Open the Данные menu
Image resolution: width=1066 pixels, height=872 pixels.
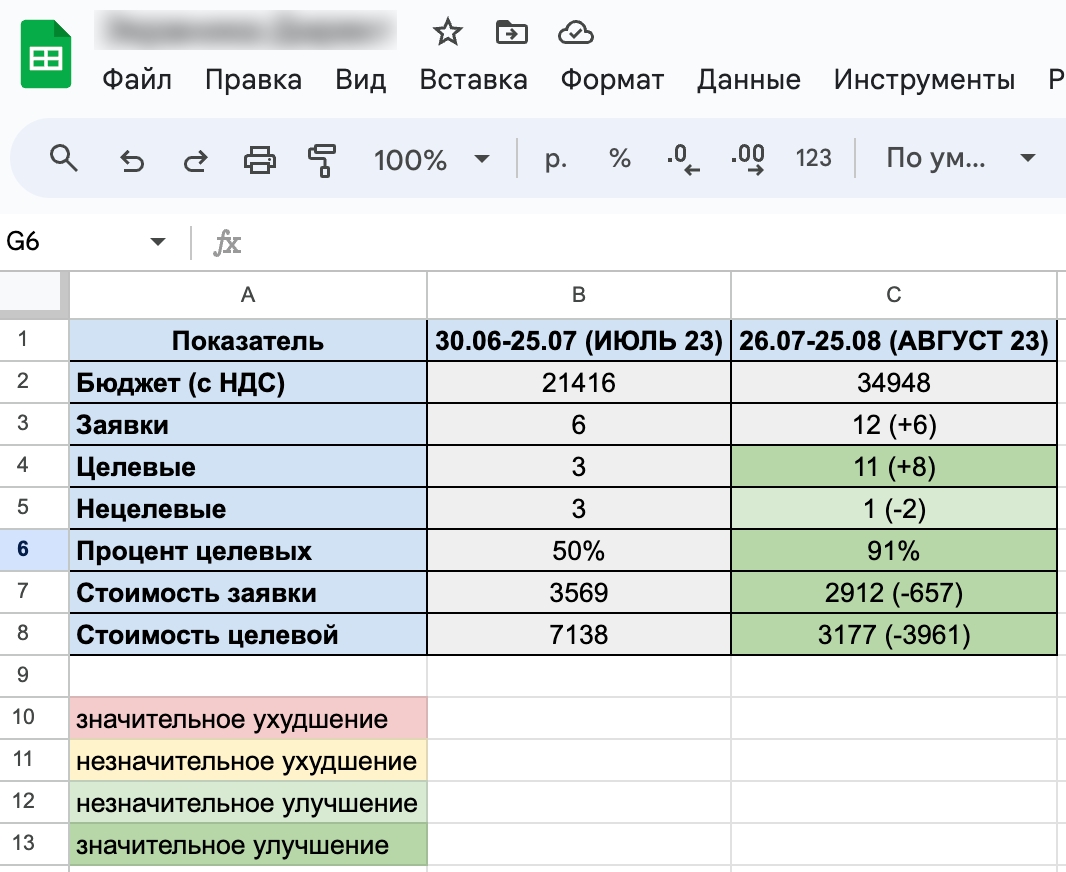pyautogui.click(x=748, y=80)
